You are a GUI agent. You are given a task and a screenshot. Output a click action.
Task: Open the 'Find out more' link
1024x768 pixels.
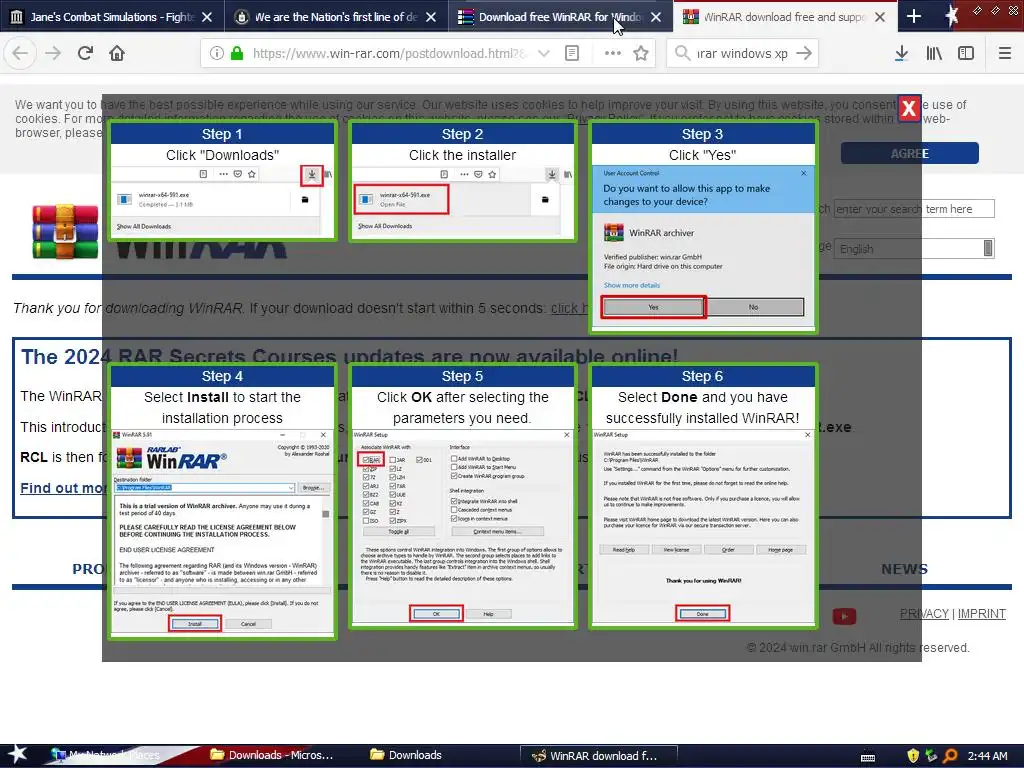(x=61, y=488)
